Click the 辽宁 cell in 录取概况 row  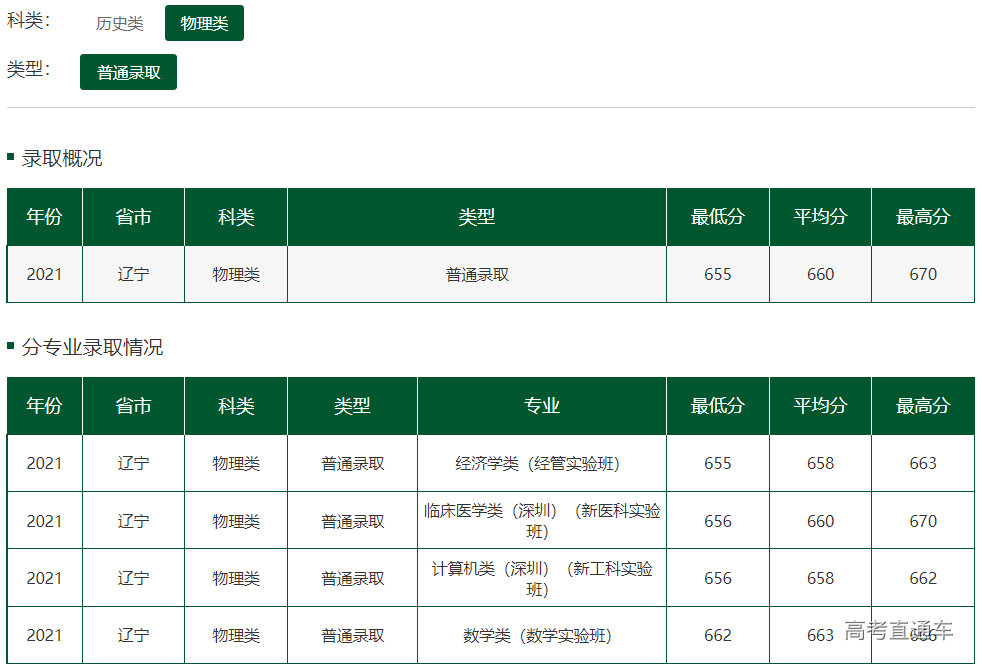tap(133, 274)
